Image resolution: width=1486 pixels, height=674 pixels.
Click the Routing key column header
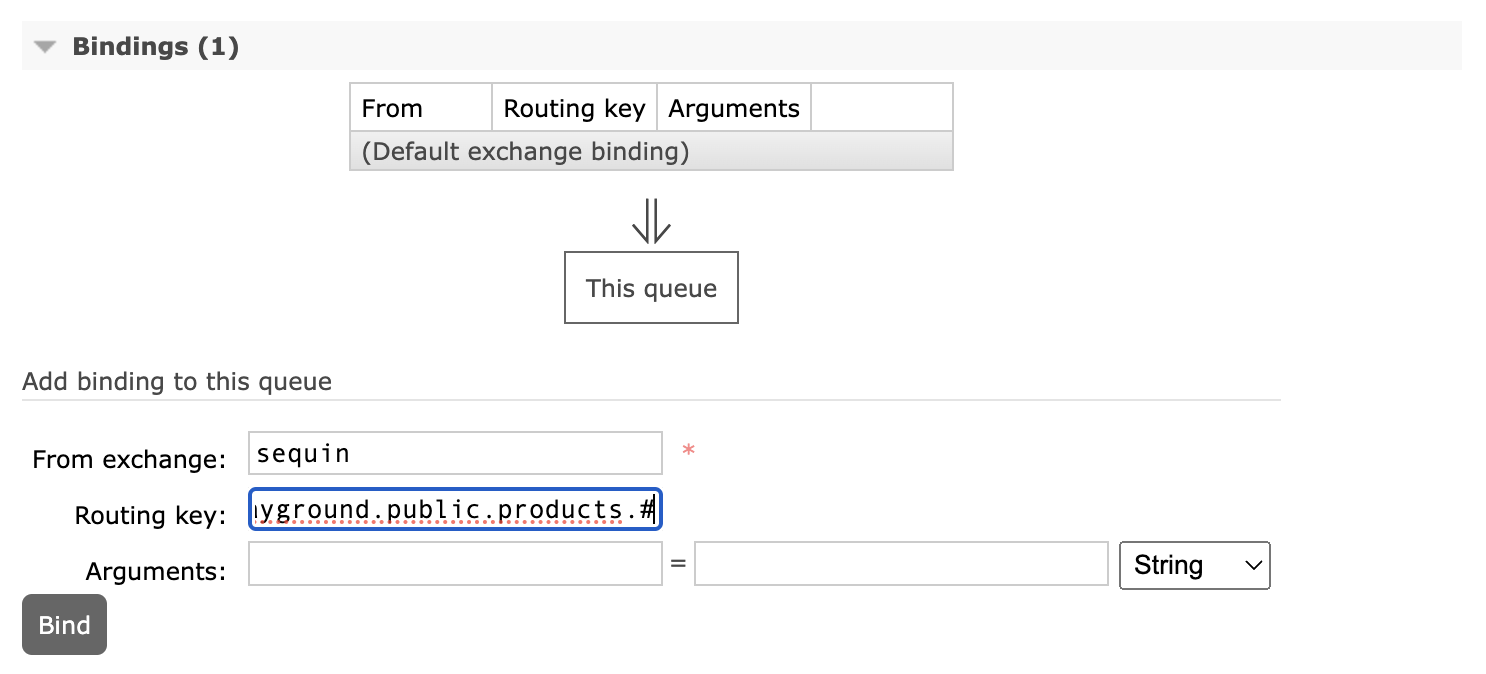click(x=574, y=107)
